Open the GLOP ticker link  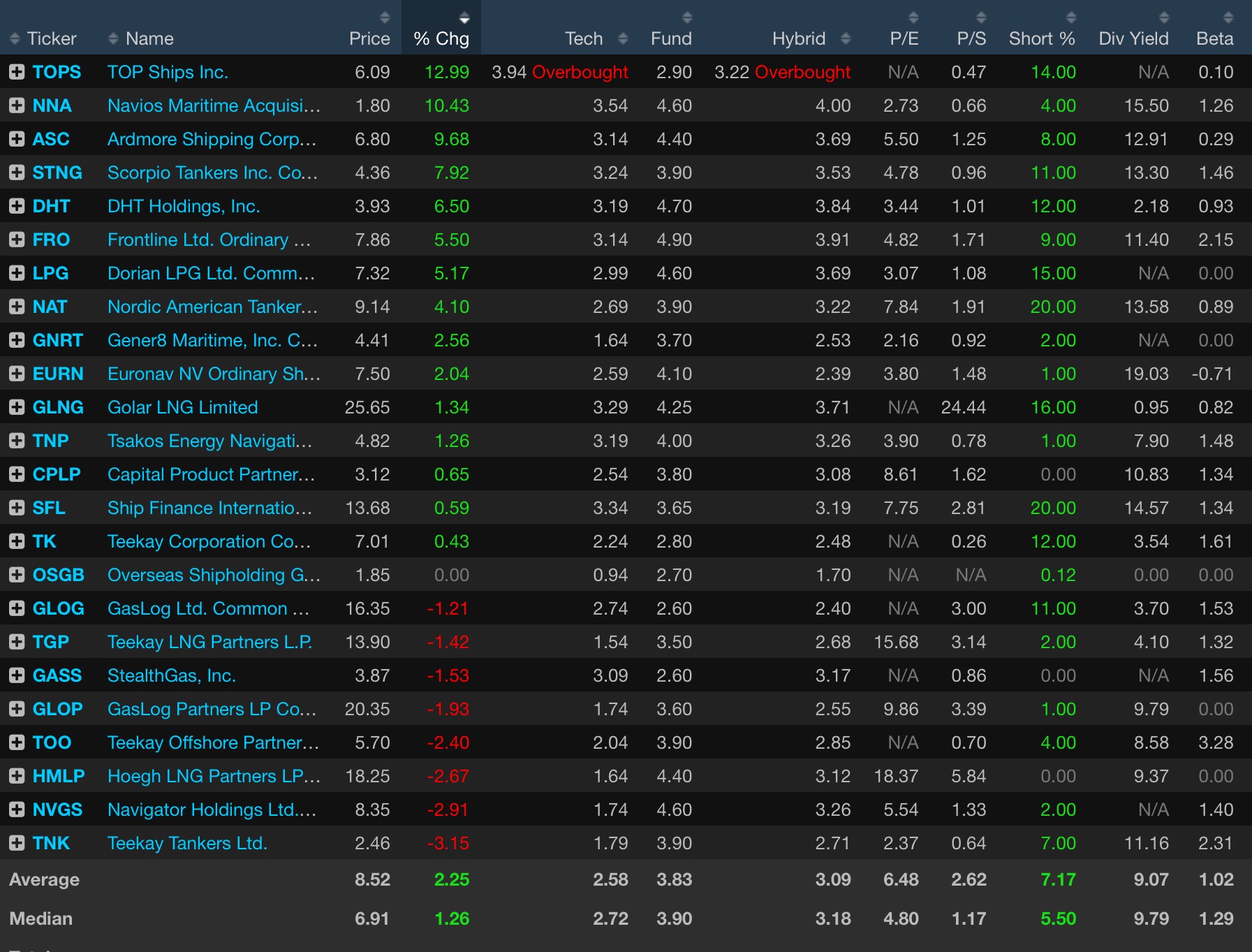[57, 709]
